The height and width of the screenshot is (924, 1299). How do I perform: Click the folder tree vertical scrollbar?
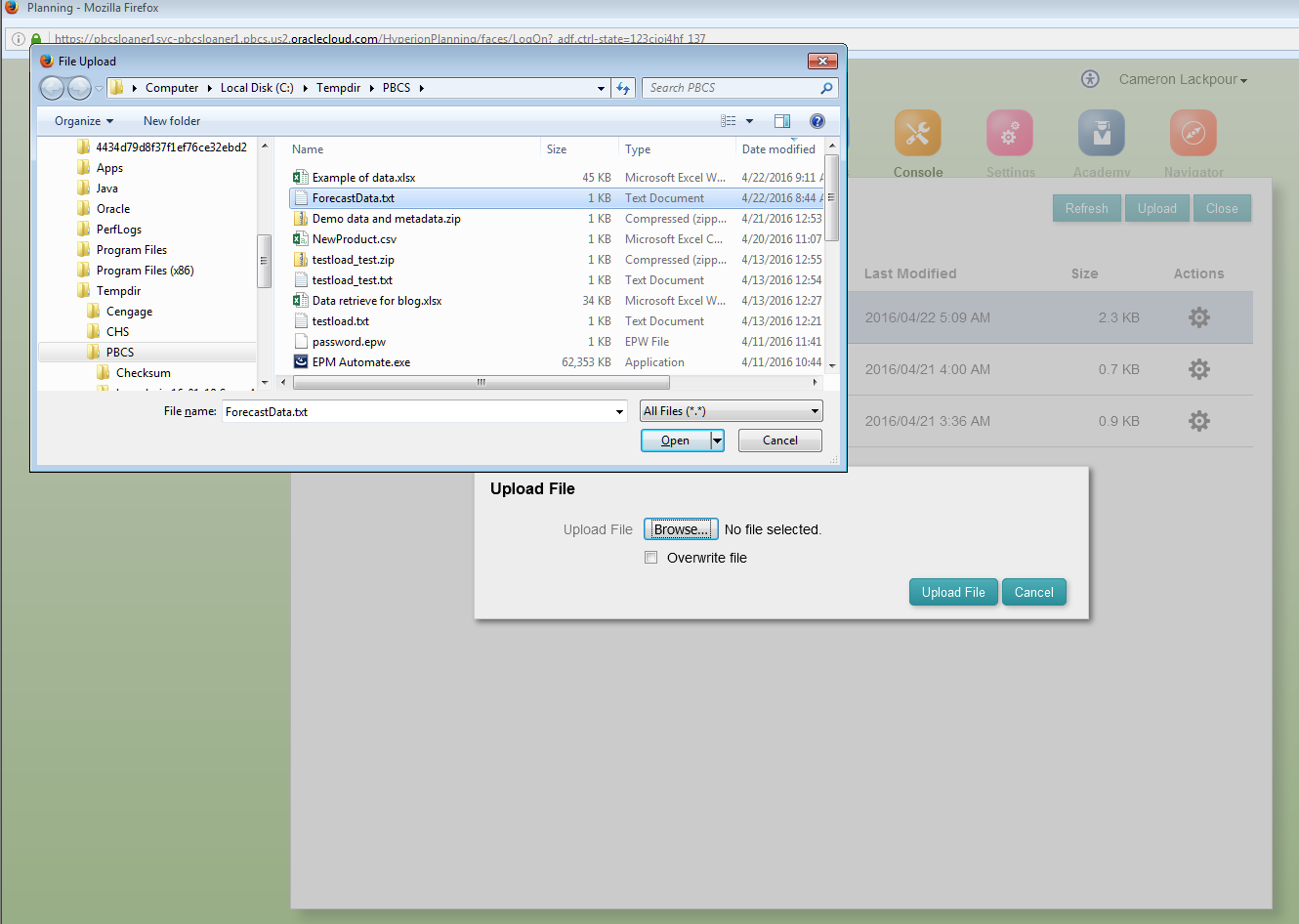point(264,261)
